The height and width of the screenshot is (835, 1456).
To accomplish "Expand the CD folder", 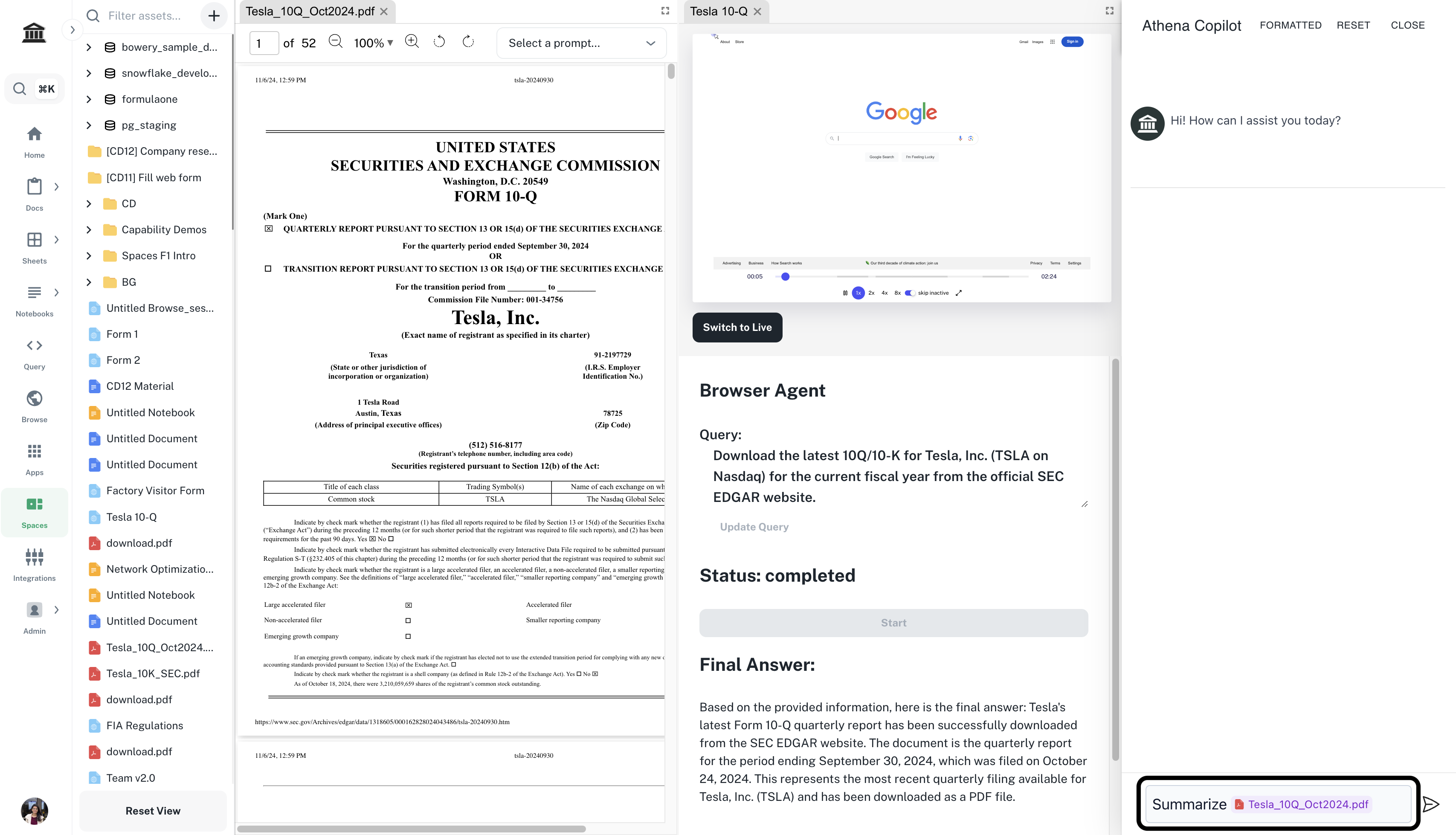I will coord(89,203).
